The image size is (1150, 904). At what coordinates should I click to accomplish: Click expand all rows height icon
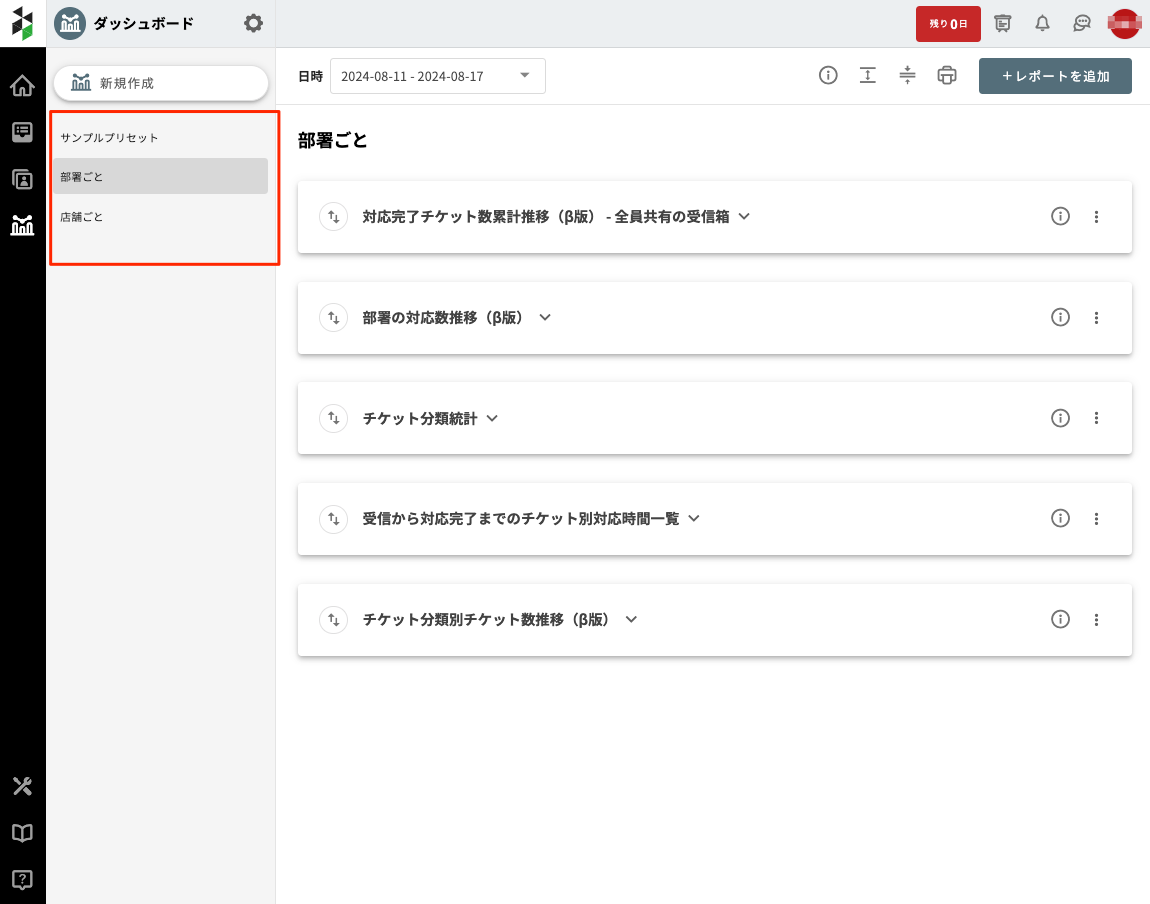pos(868,76)
